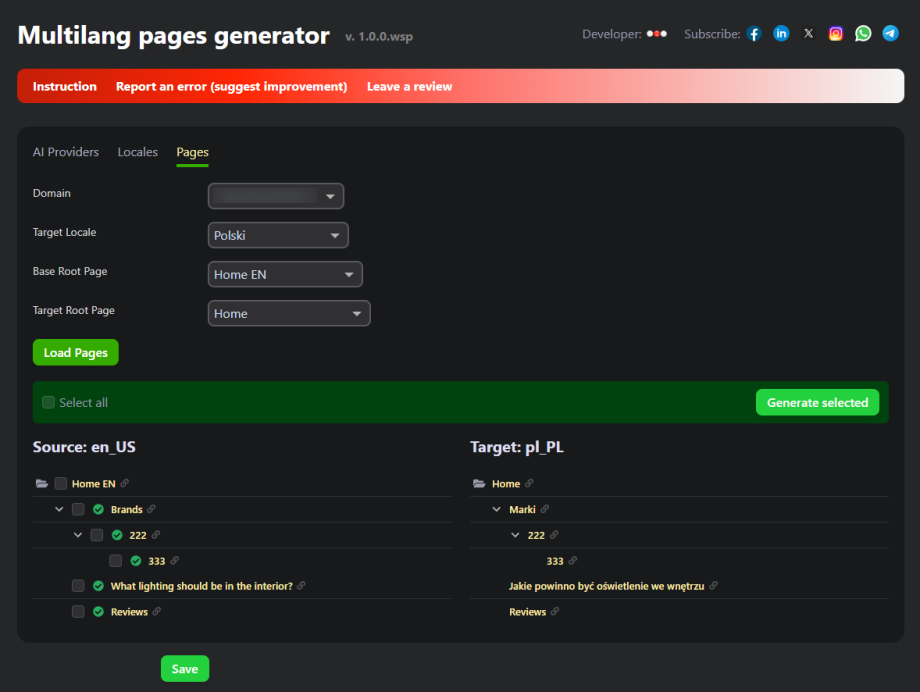Check the Home EN source page checkbox

[61, 484]
